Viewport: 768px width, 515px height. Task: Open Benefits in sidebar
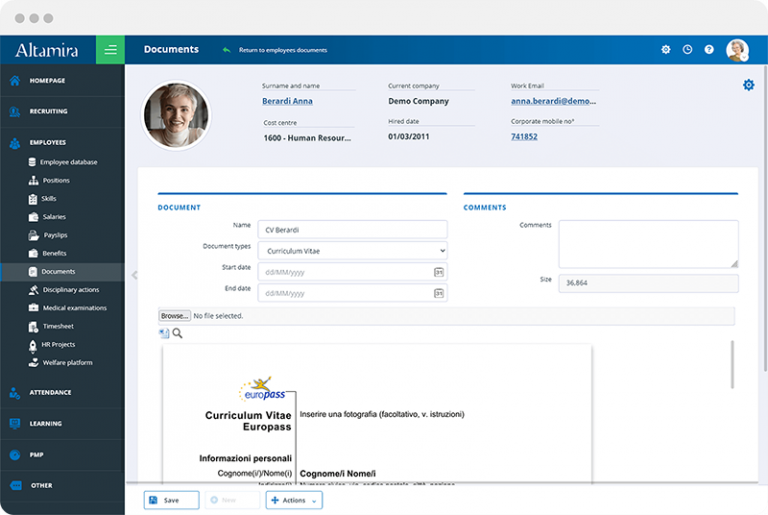point(54,253)
